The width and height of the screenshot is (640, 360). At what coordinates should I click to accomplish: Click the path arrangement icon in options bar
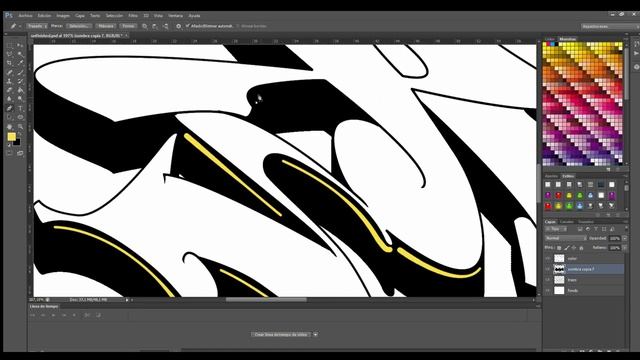tap(166, 26)
